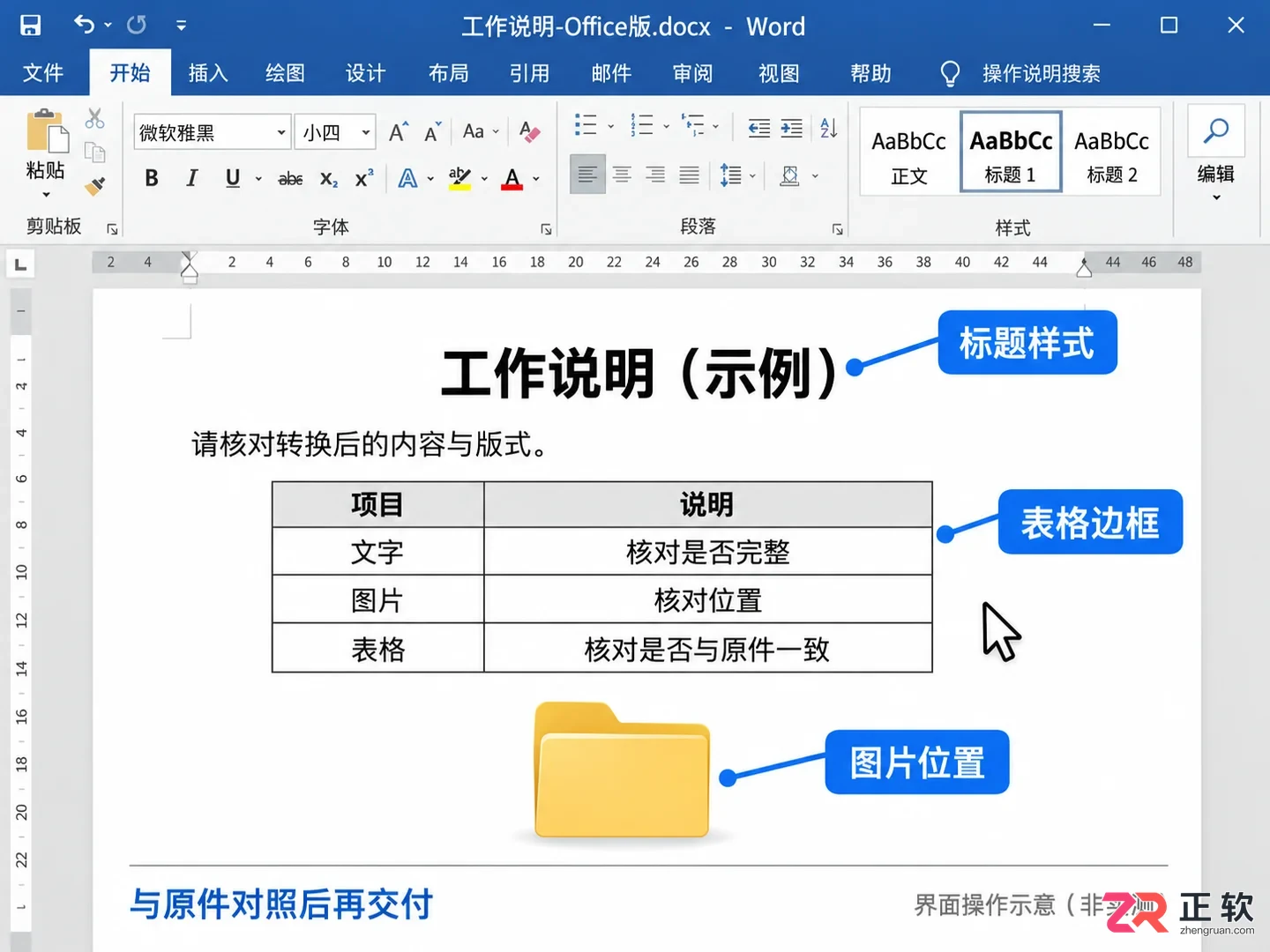Redo using the repeat arrow icon
Image resolution: width=1270 pixels, height=952 pixels.
pos(137,25)
